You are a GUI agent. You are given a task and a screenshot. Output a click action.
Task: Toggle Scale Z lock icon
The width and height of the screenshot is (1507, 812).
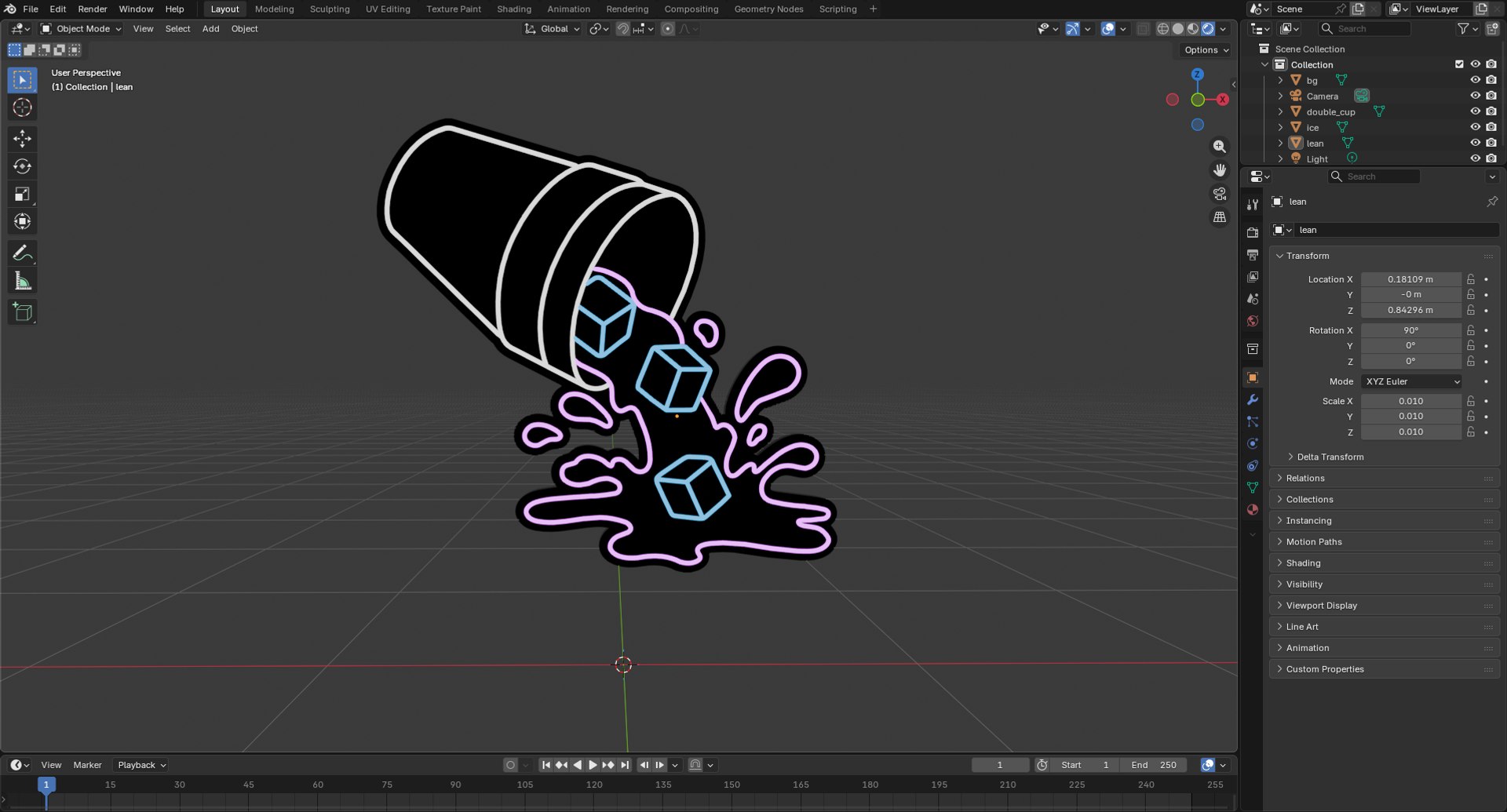pyautogui.click(x=1471, y=432)
